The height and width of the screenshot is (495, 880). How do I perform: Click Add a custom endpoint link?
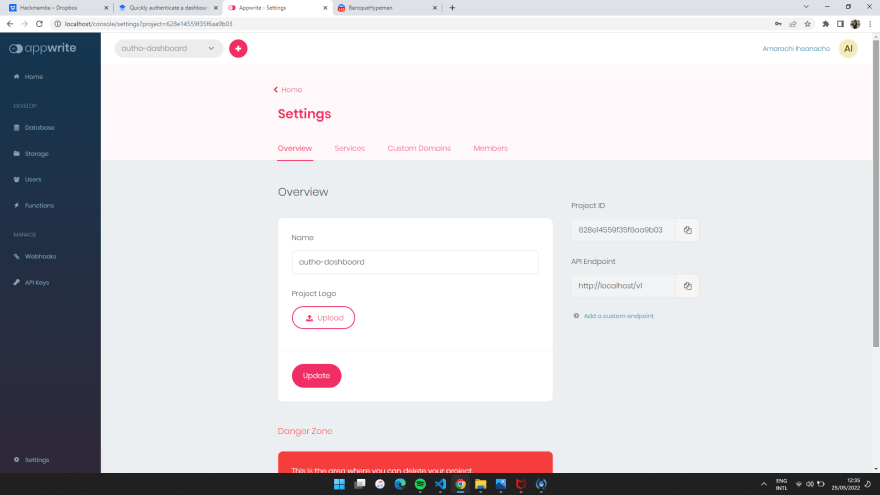pos(618,316)
